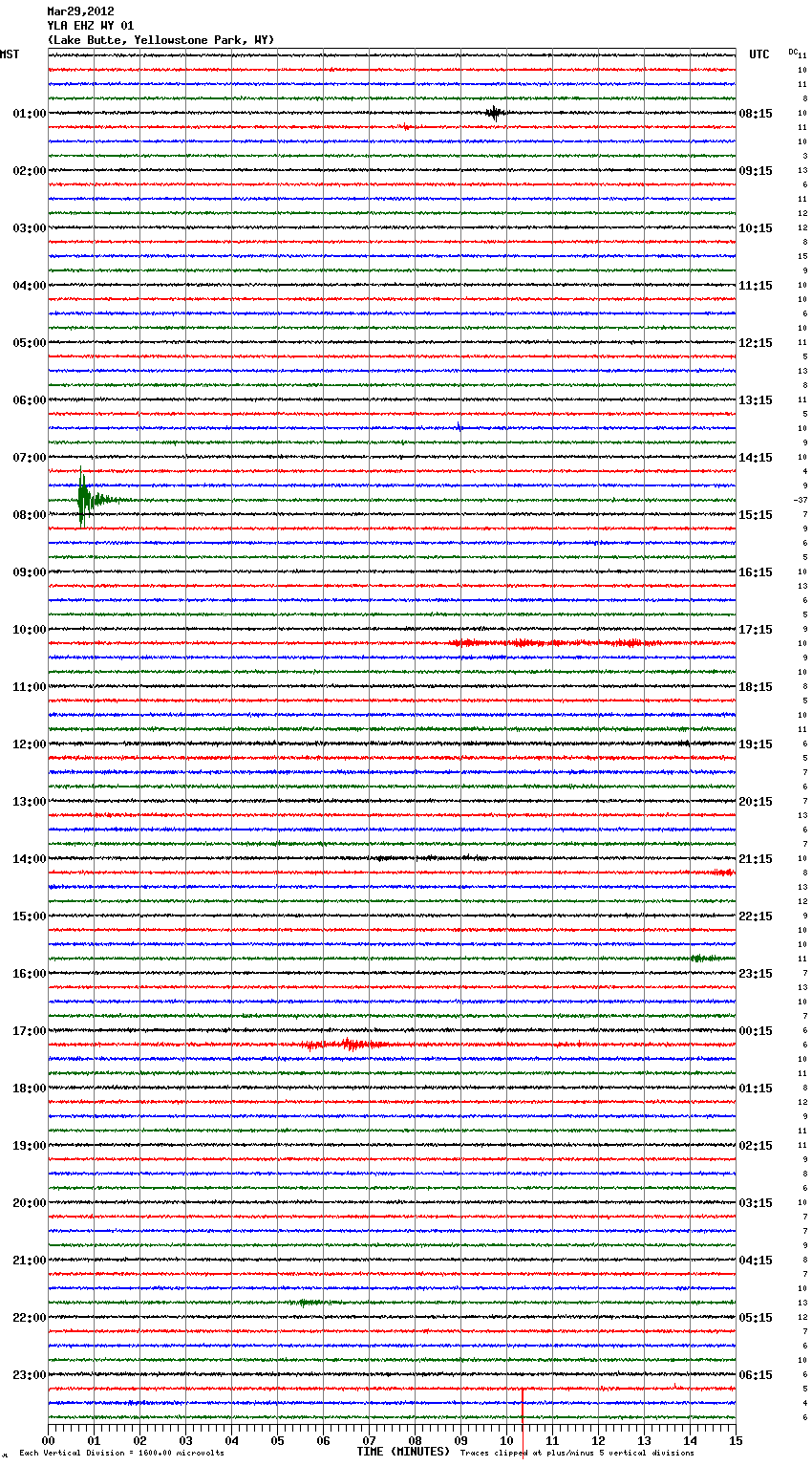Click minute 15 on the bottom axis
This screenshot has height=1466, width=812.
click(x=736, y=1440)
